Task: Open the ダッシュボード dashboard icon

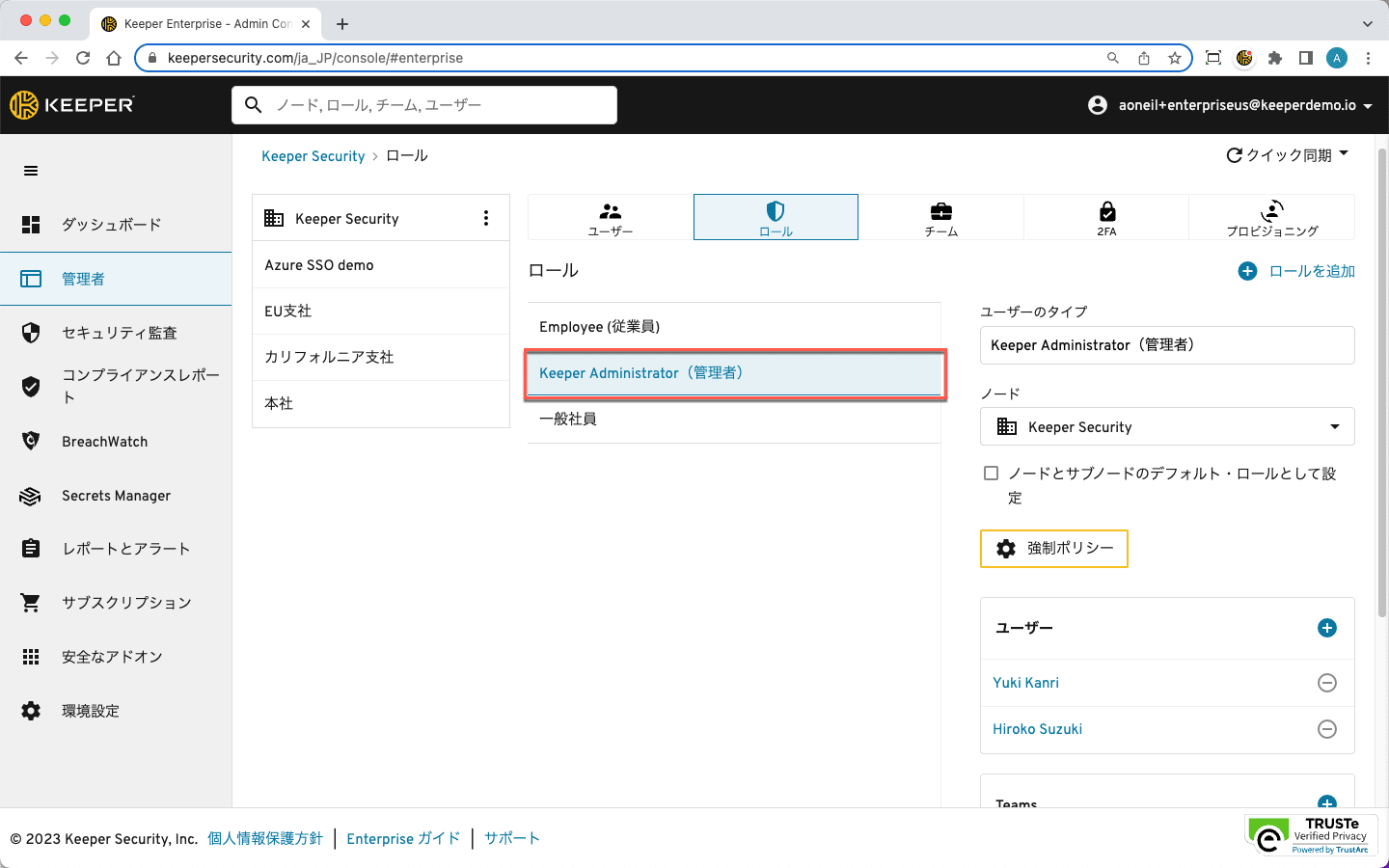Action: [x=31, y=225]
